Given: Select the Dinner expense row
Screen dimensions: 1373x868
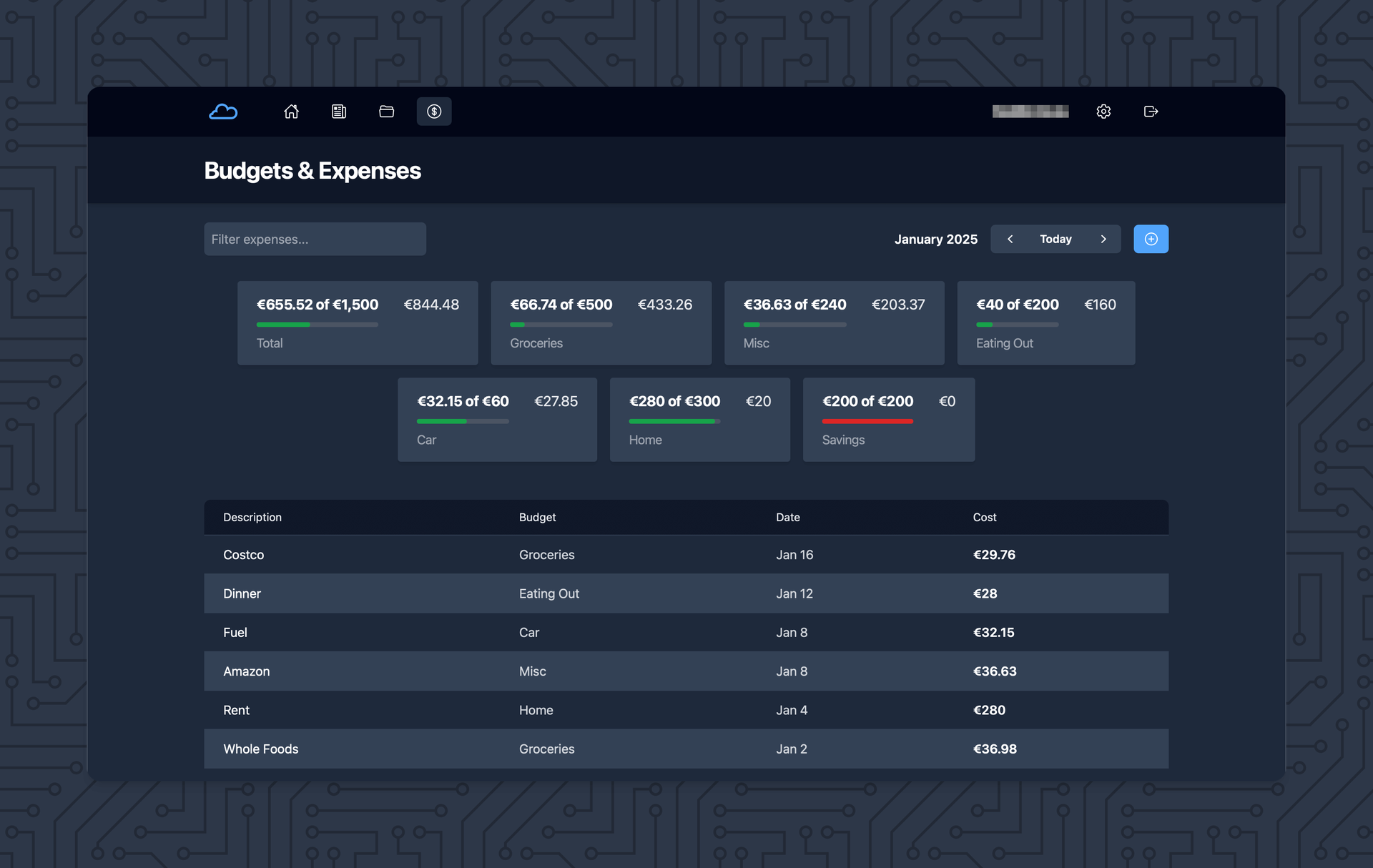Looking at the screenshot, I should [x=686, y=593].
